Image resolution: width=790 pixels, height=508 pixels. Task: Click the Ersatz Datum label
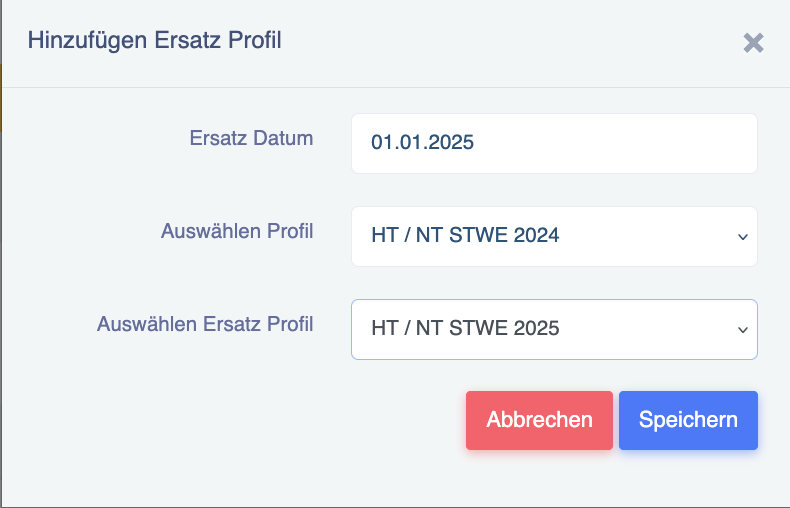(251, 138)
